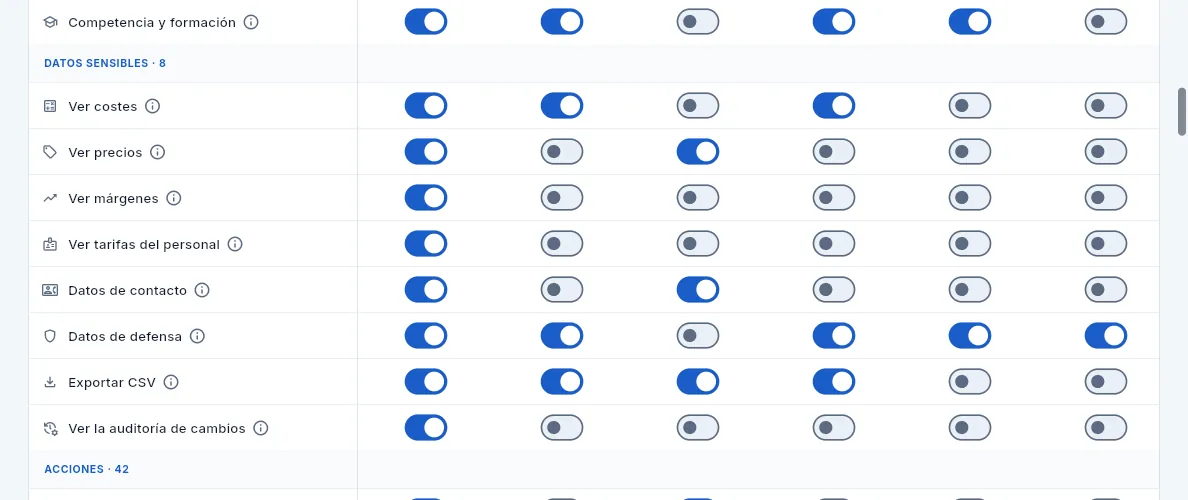Disable first column toggle for Ver costes
The width and height of the screenshot is (1188, 500).
(x=426, y=106)
